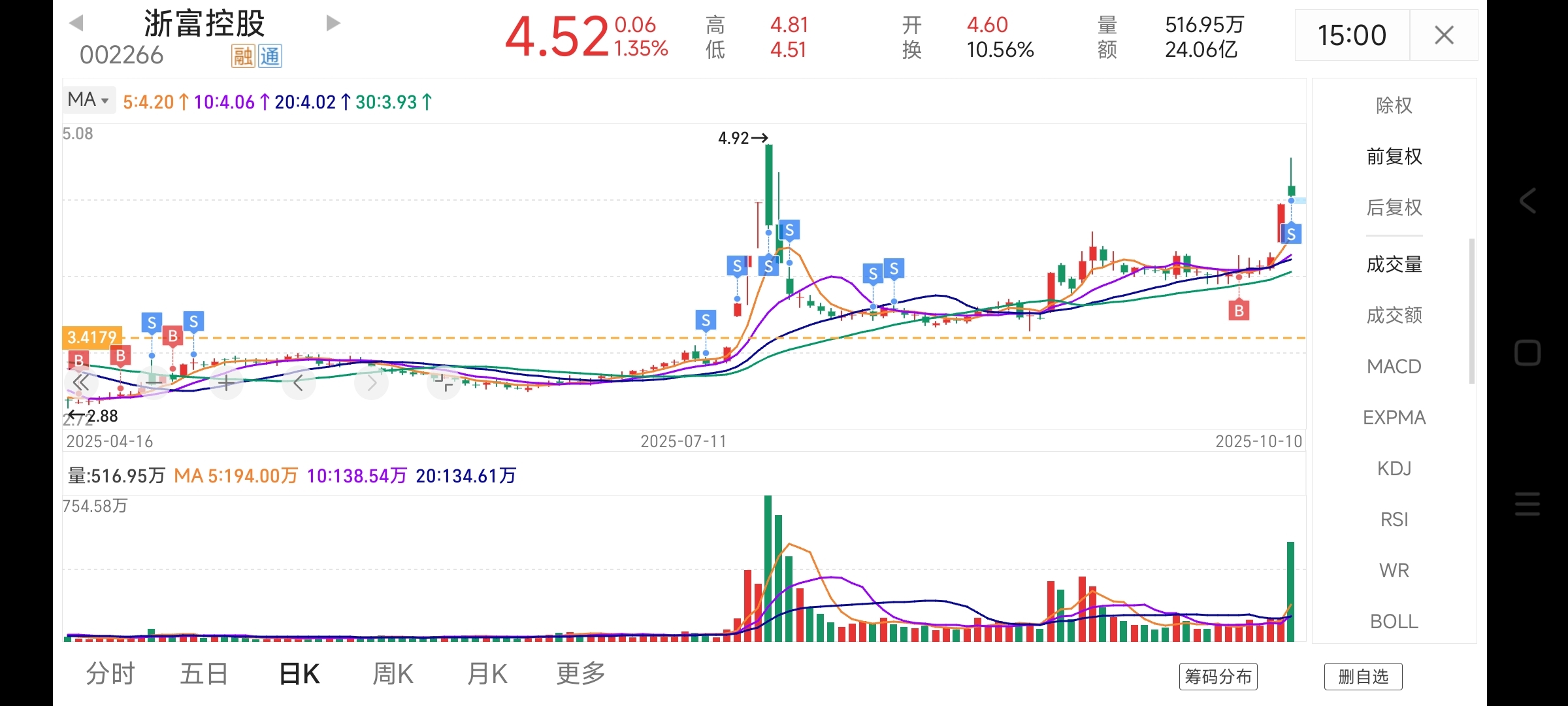Tap the 通 Stock Connect badge
This screenshot has width=1568, height=706.
270,57
